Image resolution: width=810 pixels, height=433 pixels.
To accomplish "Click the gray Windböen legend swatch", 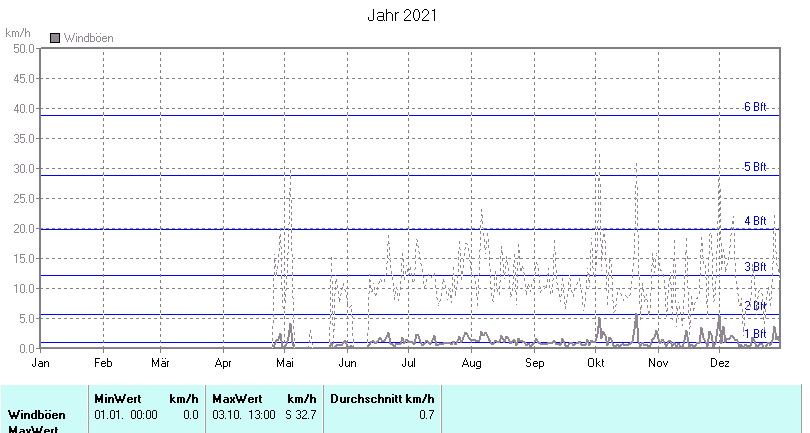I will pyautogui.click(x=55, y=38).
